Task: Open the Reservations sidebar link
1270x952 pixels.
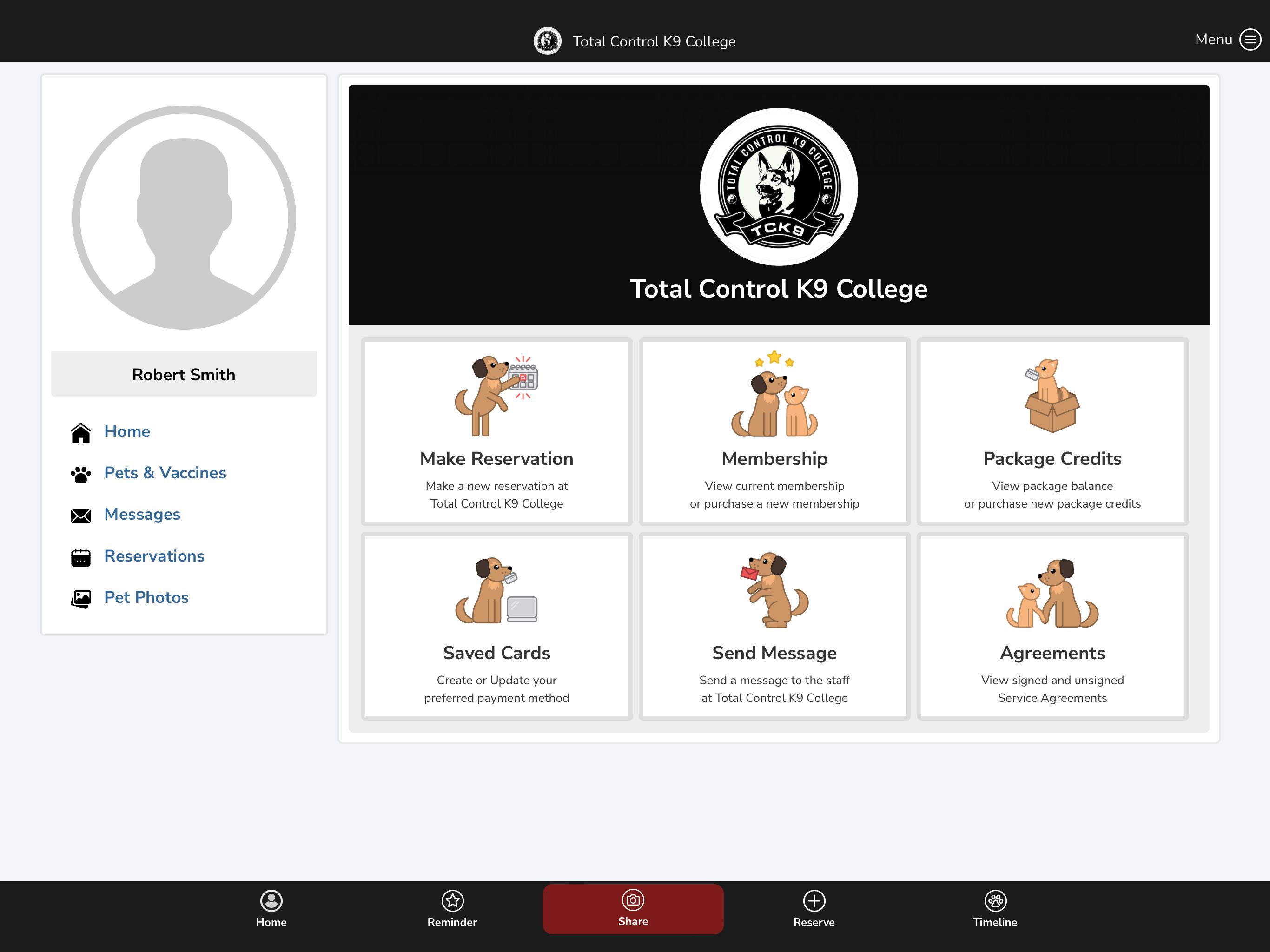Action: [154, 556]
